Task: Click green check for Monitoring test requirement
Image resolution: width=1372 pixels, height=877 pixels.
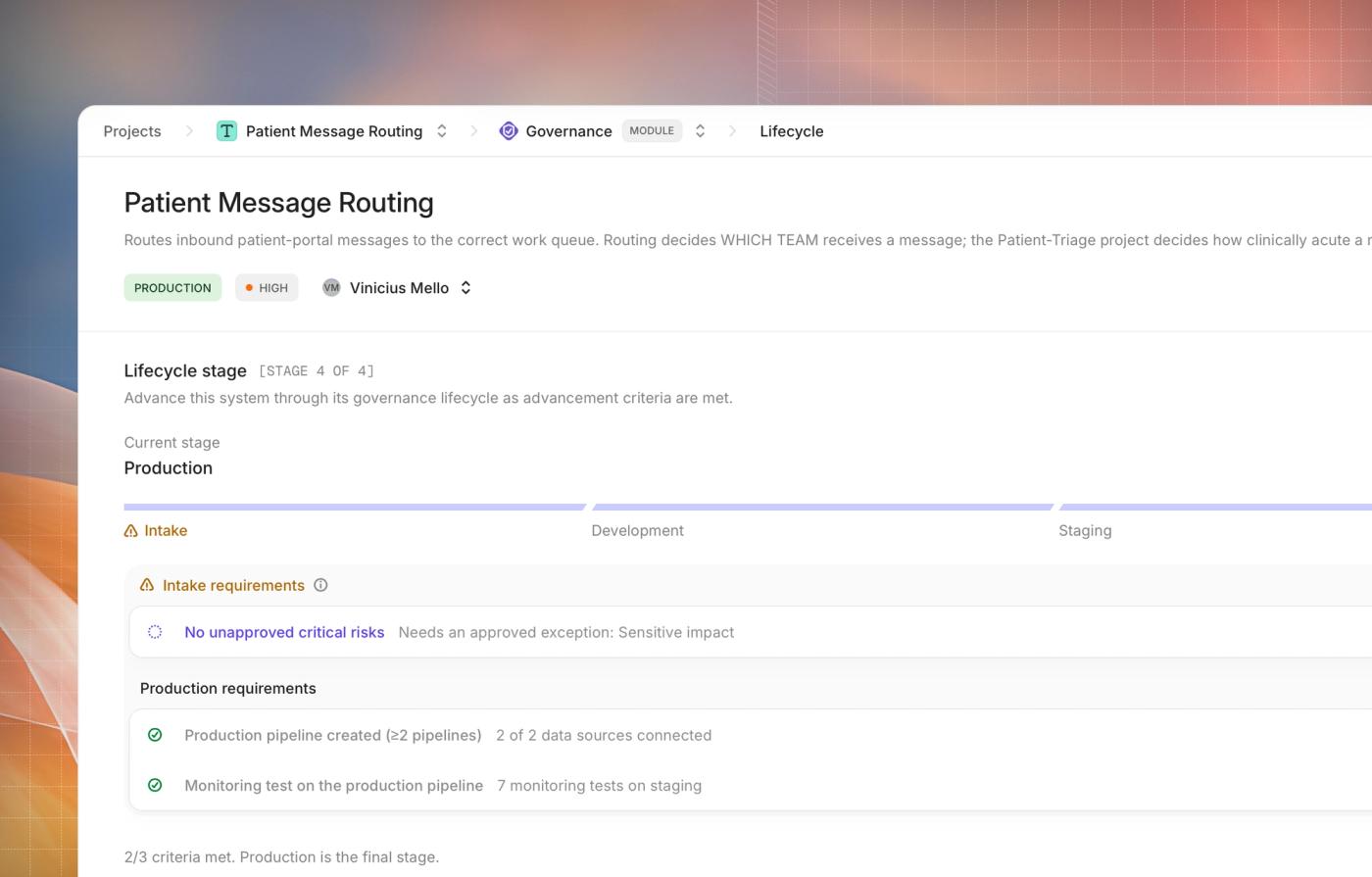Action: 155,785
